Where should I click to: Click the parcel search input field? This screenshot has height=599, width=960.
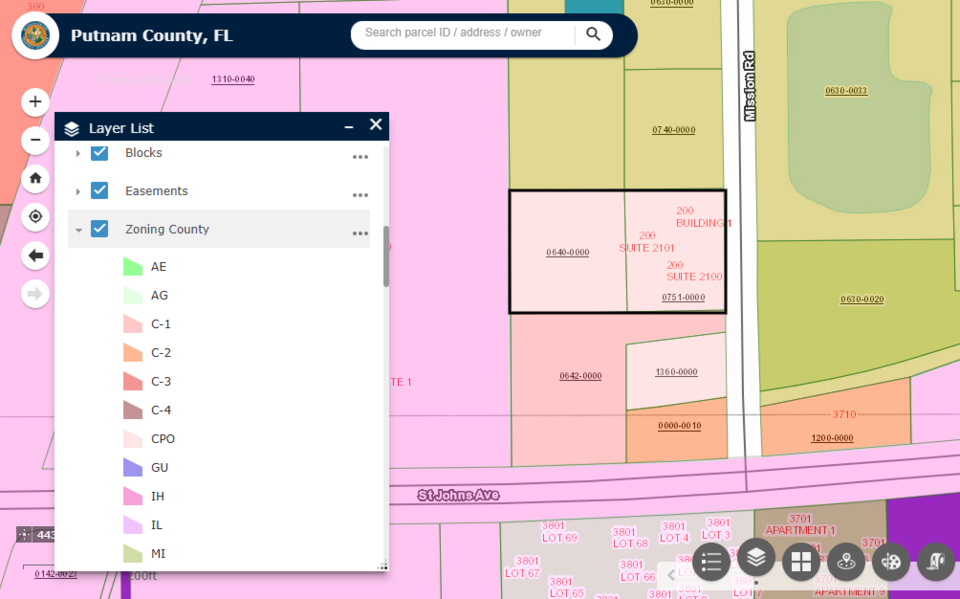click(460, 33)
